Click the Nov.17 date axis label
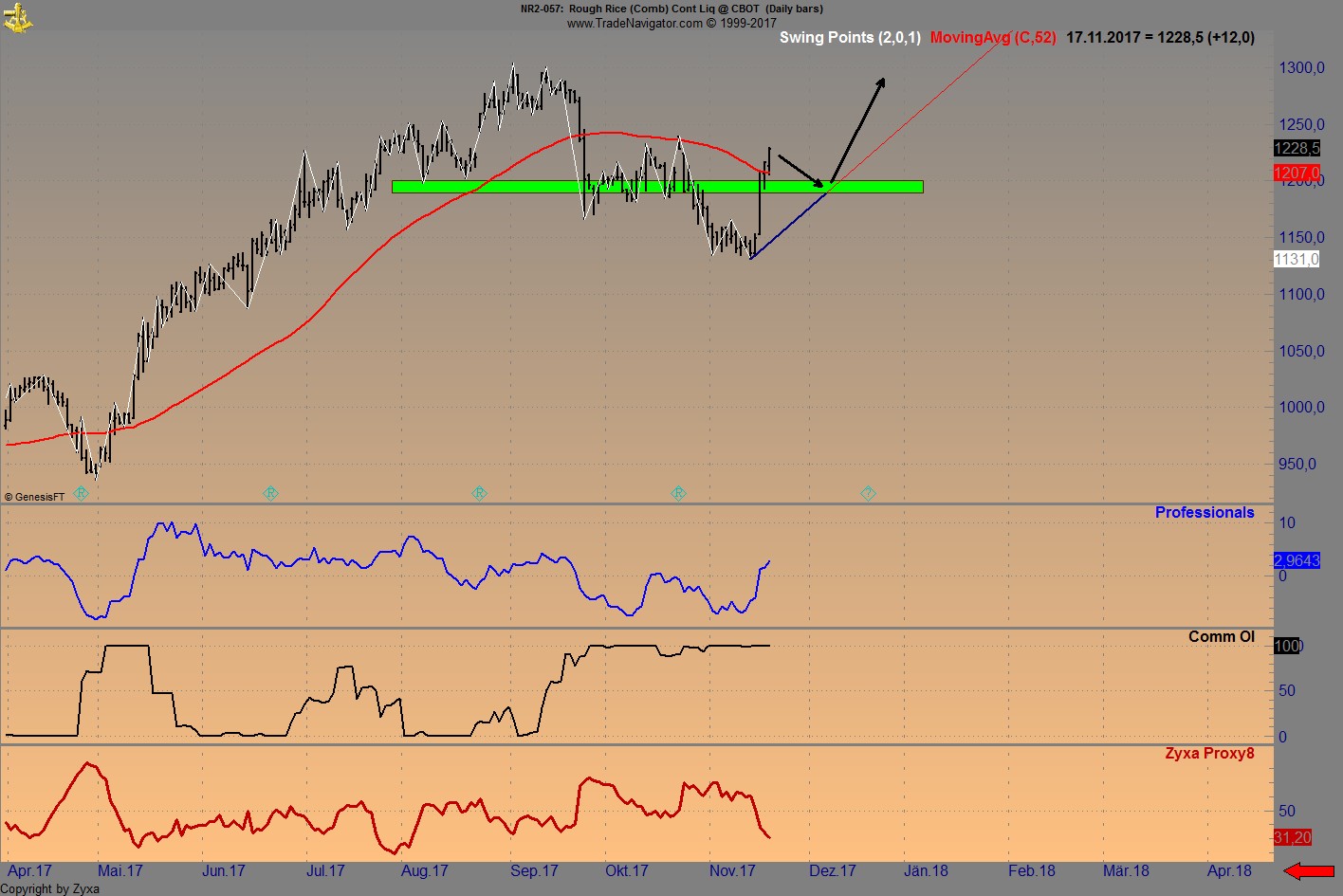The image size is (1343, 896). tap(732, 871)
